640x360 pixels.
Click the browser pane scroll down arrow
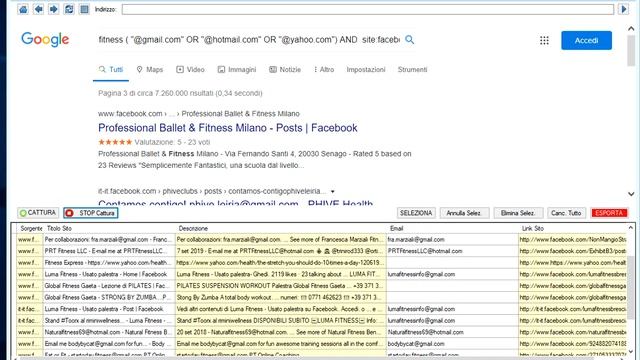pyautogui.click(x=631, y=194)
